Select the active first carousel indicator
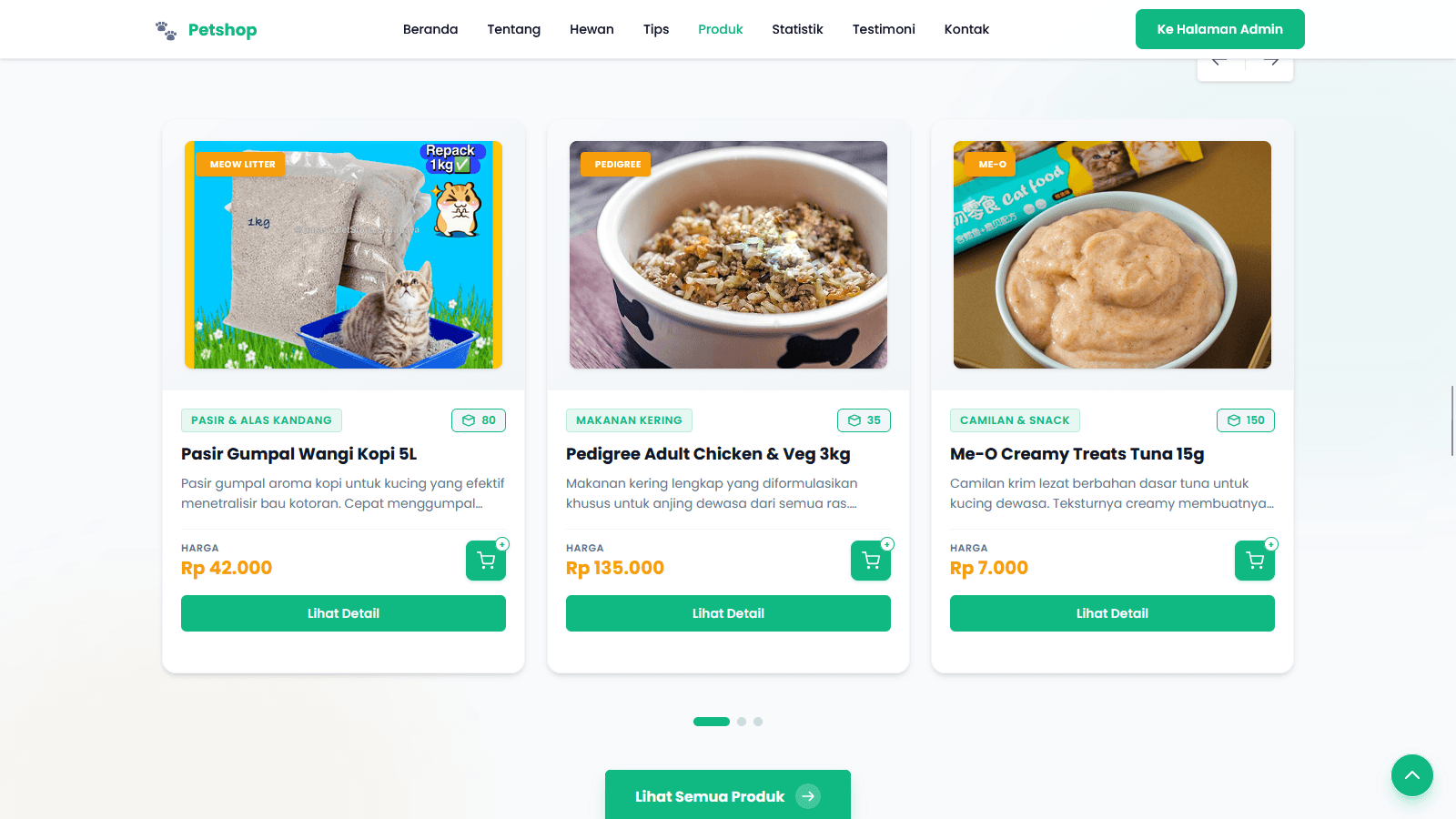The image size is (1456, 819). [x=712, y=722]
